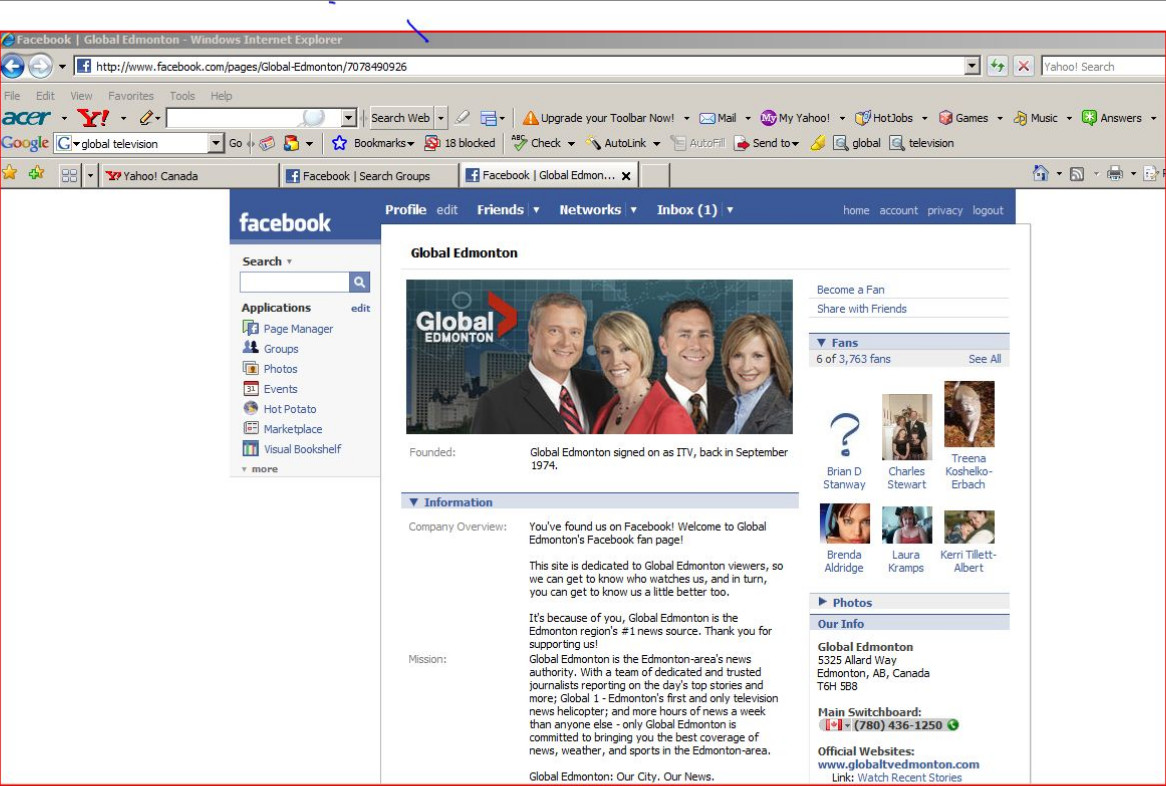1166x786 pixels.
Task: Click the Become a Fan link
Action: tap(850, 290)
